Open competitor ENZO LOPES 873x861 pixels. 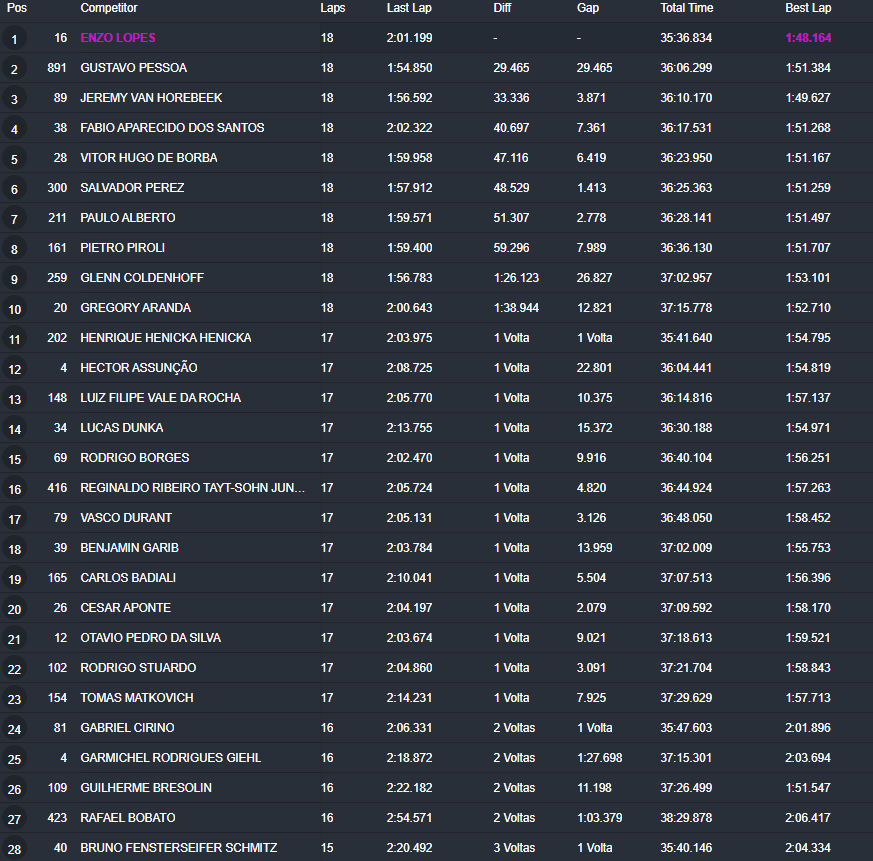pos(118,38)
